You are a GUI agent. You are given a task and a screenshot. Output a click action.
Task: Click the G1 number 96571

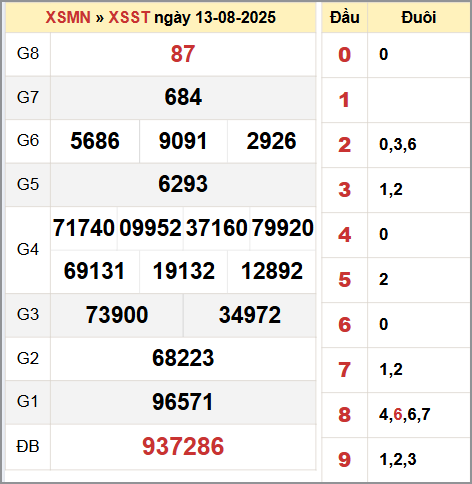click(x=182, y=402)
